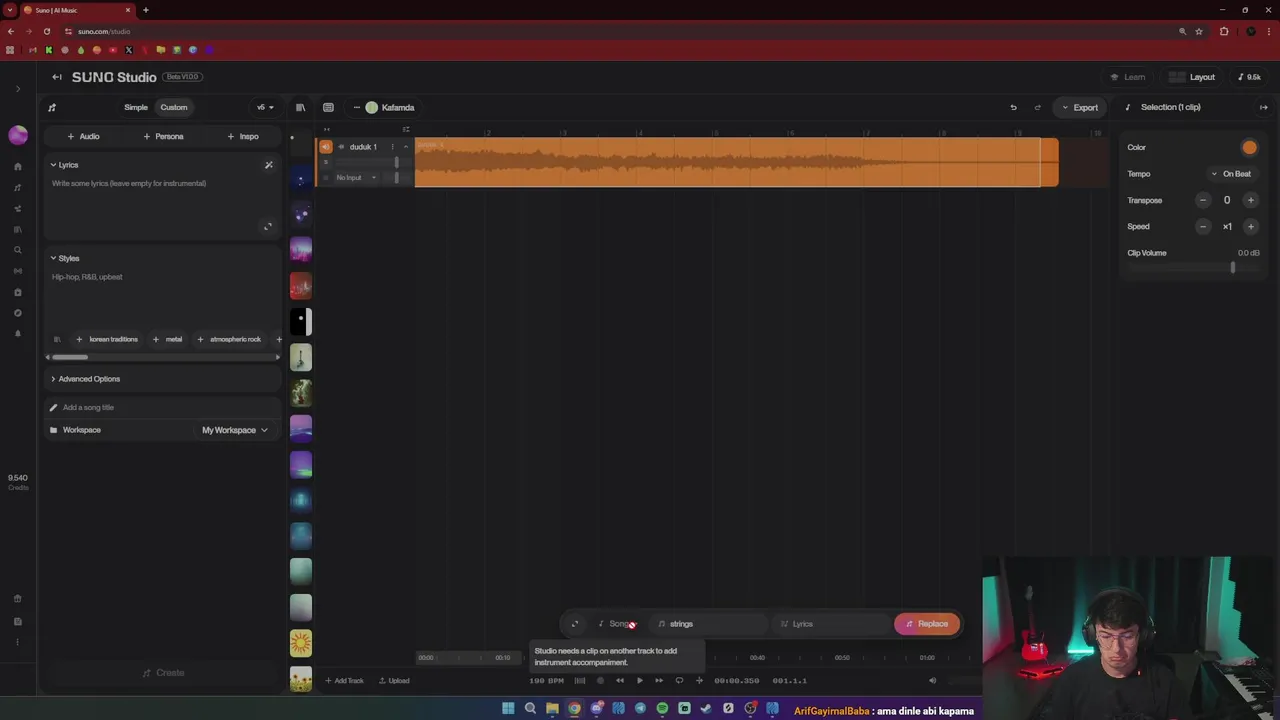Click the fast-forward button in transport

click(659, 681)
